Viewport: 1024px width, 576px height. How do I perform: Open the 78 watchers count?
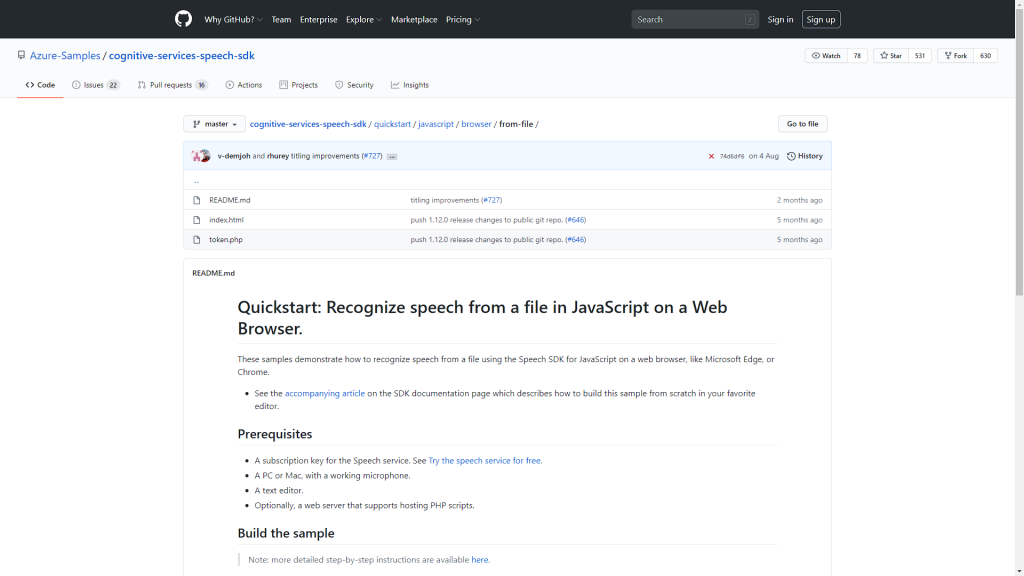pos(857,56)
